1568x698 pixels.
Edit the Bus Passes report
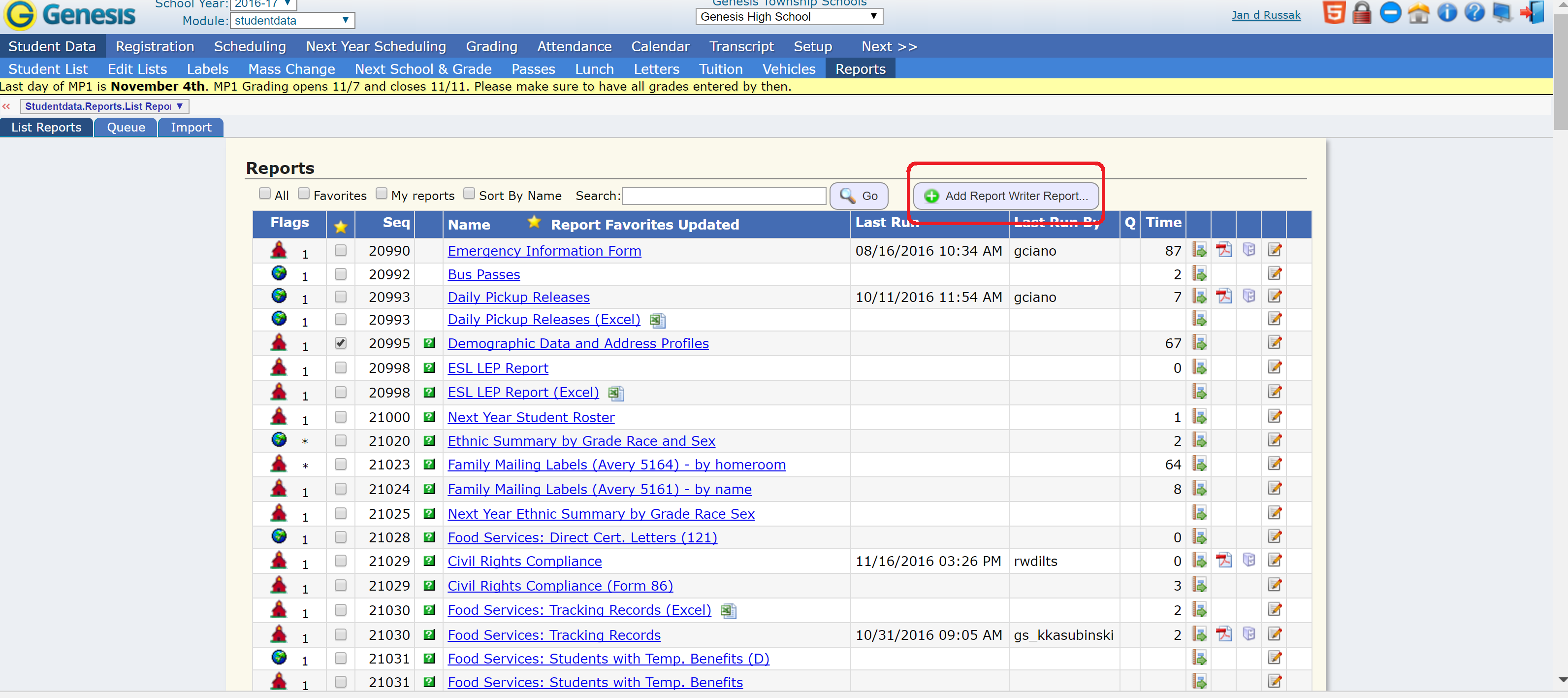[x=1275, y=274]
